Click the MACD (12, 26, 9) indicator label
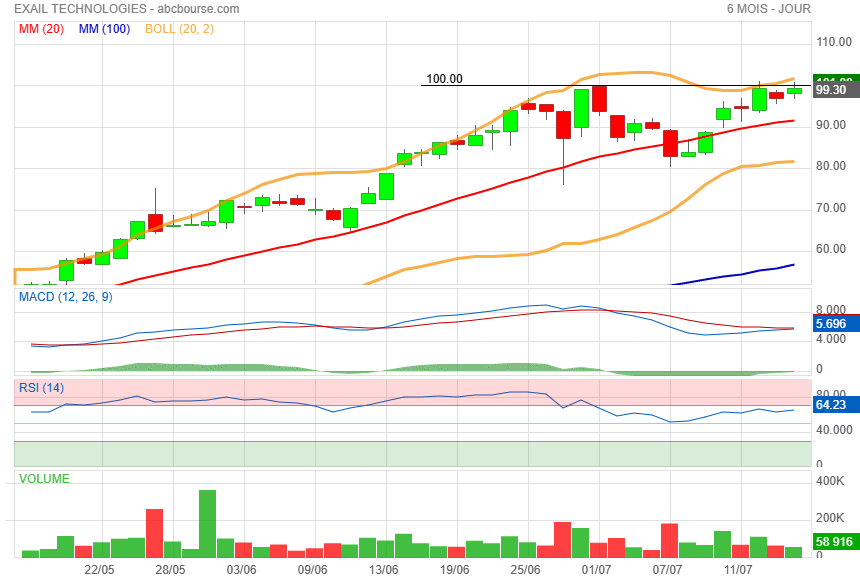This screenshot has height=580, width=860. point(66,297)
